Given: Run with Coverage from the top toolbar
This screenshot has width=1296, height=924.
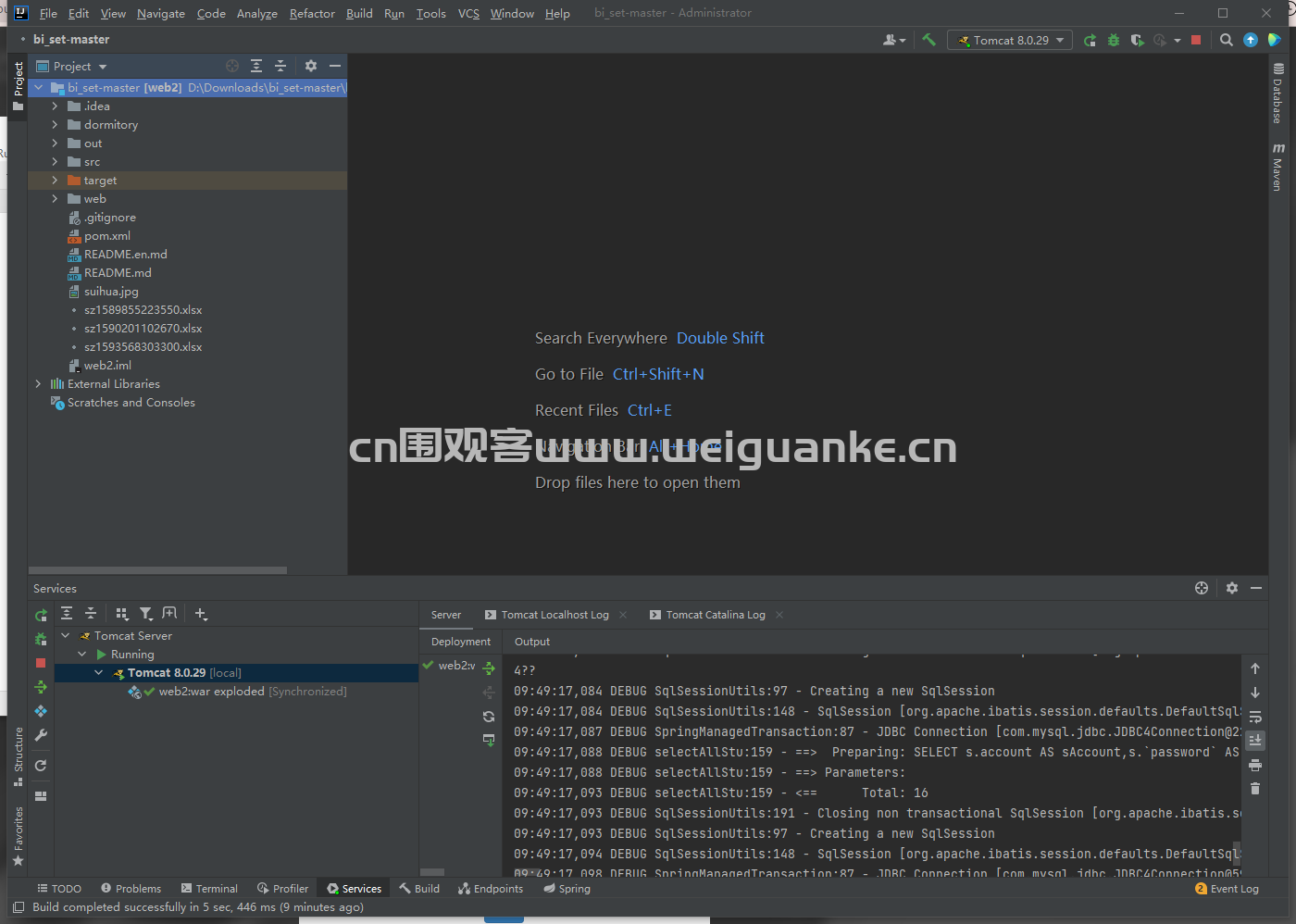Looking at the screenshot, I should click(x=1138, y=40).
